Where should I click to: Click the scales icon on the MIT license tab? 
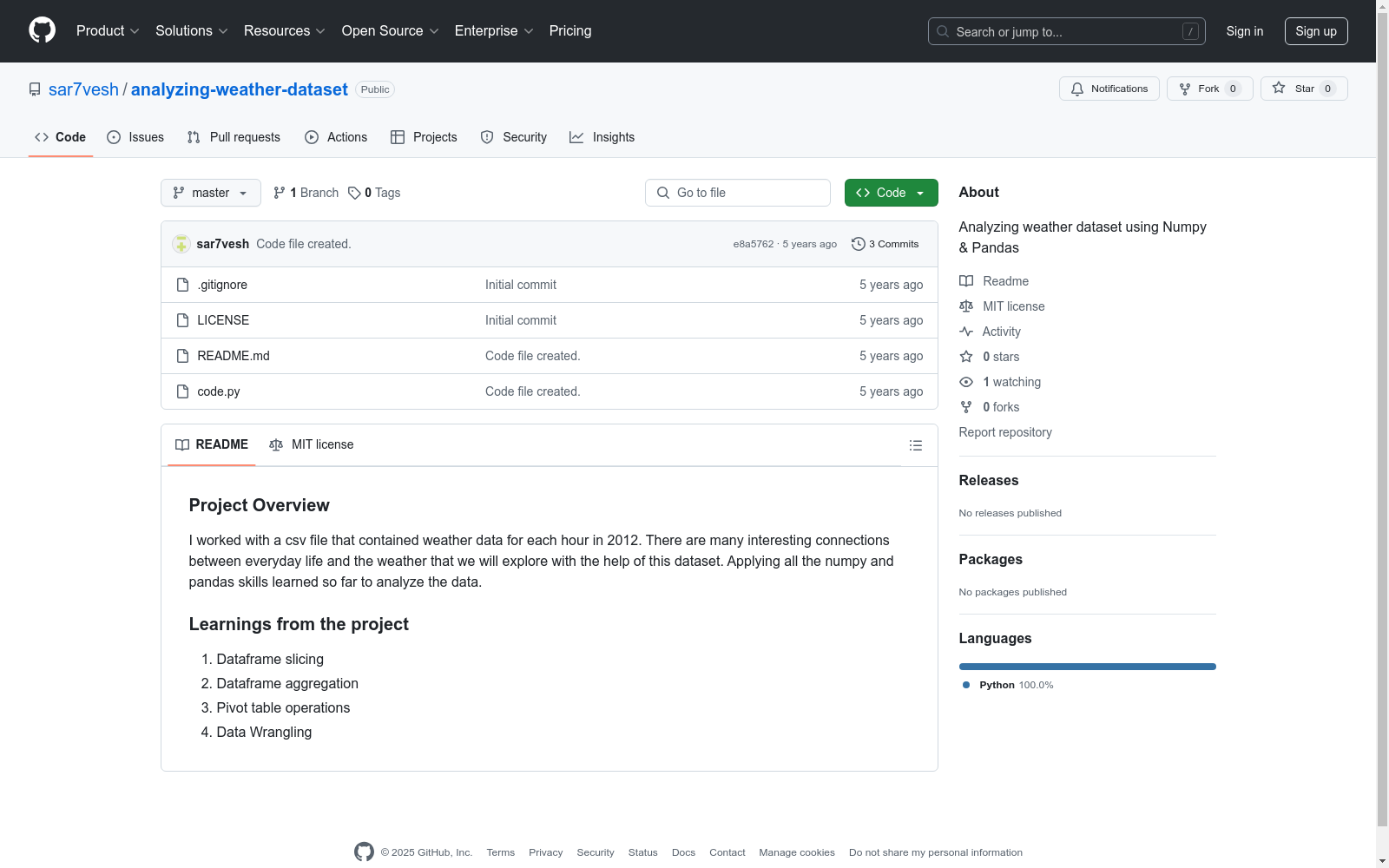pos(276,444)
